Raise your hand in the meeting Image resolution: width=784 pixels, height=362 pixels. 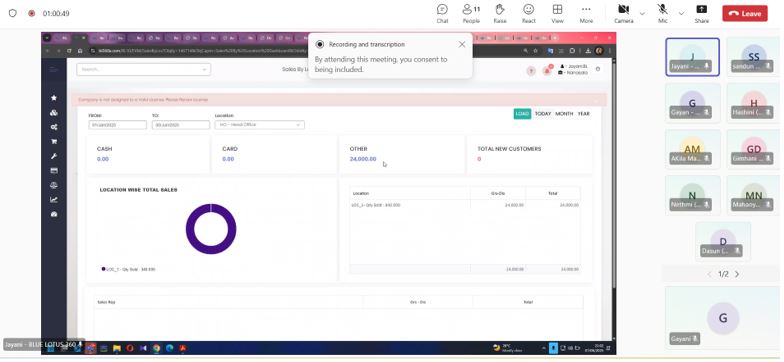pos(500,14)
